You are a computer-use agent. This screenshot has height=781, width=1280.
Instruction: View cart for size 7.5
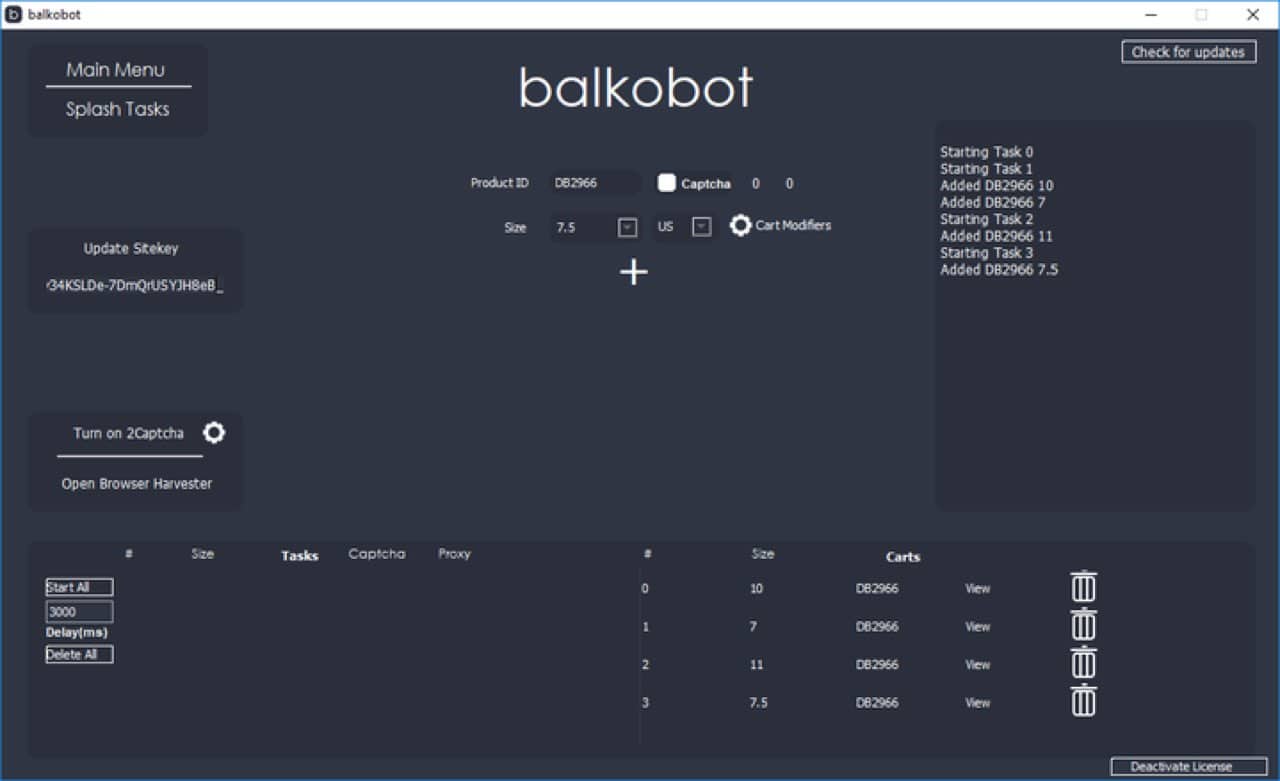978,702
